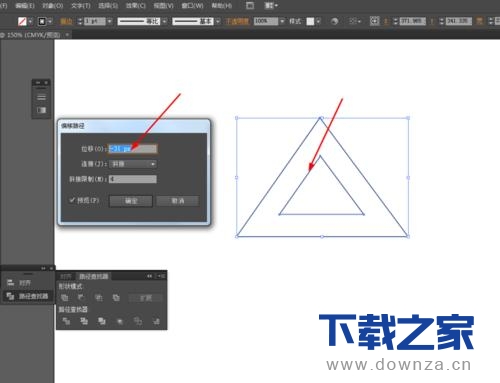
Task: Click the panel icon below the stroke icon in the dock
Action: (x=41, y=110)
